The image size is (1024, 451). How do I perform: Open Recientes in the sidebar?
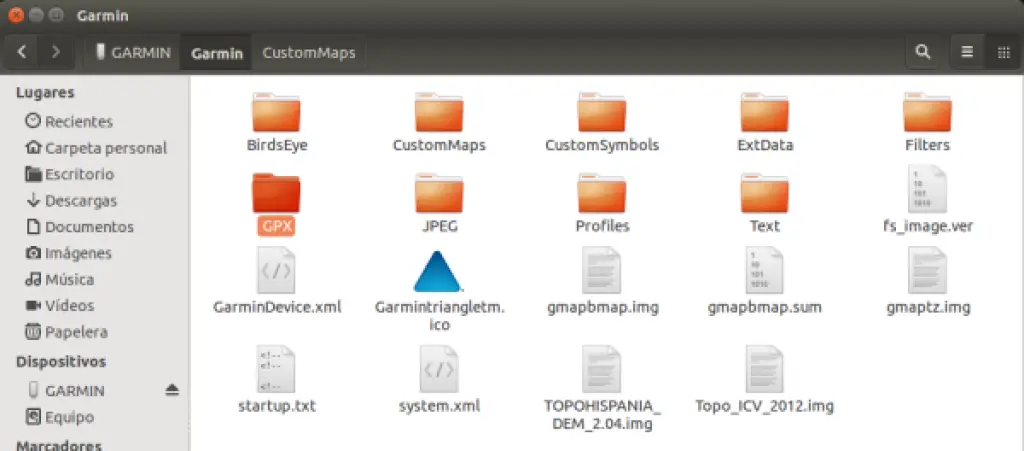pyautogui.click(x=69, y=121)
